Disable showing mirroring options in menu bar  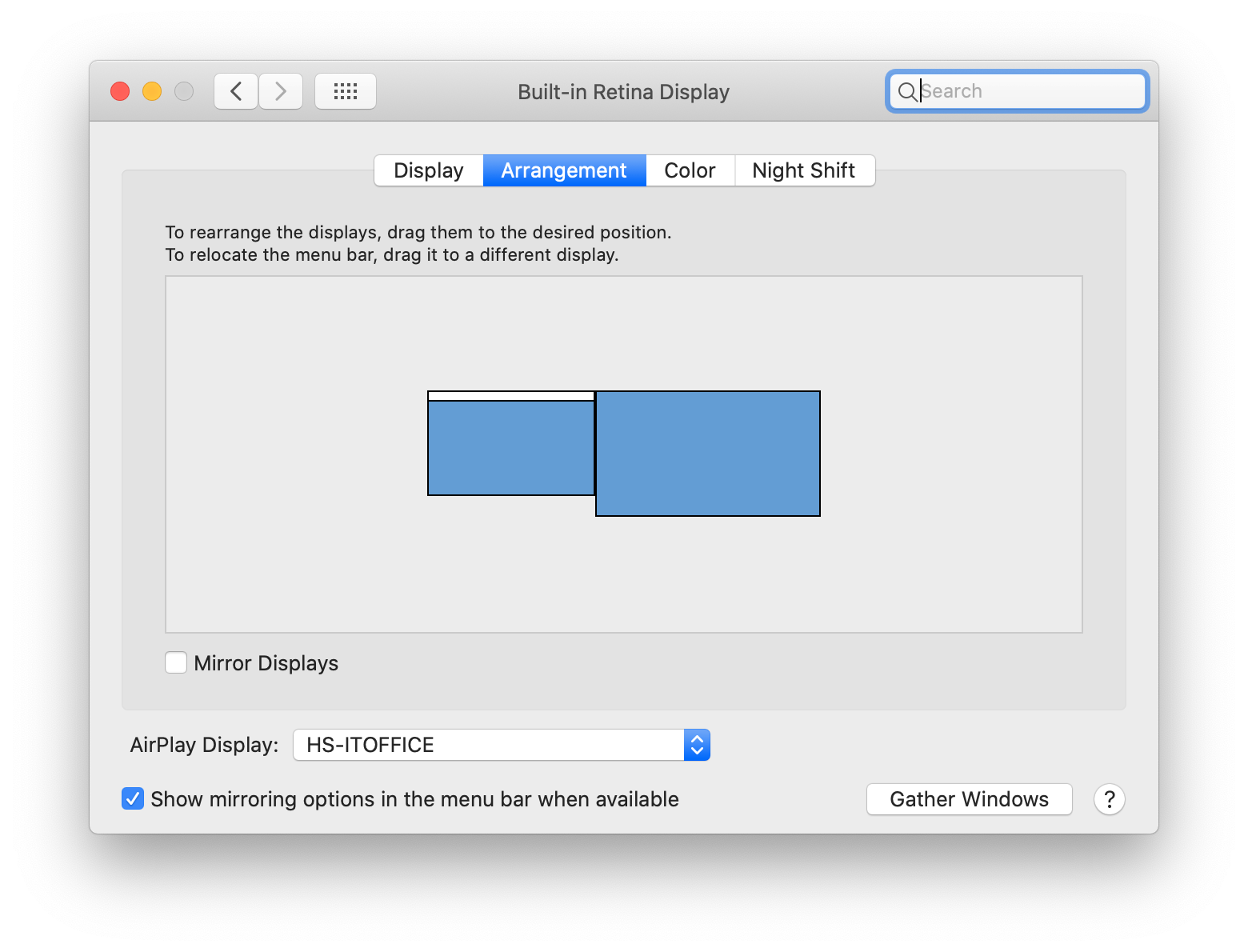tap(133, 798)
